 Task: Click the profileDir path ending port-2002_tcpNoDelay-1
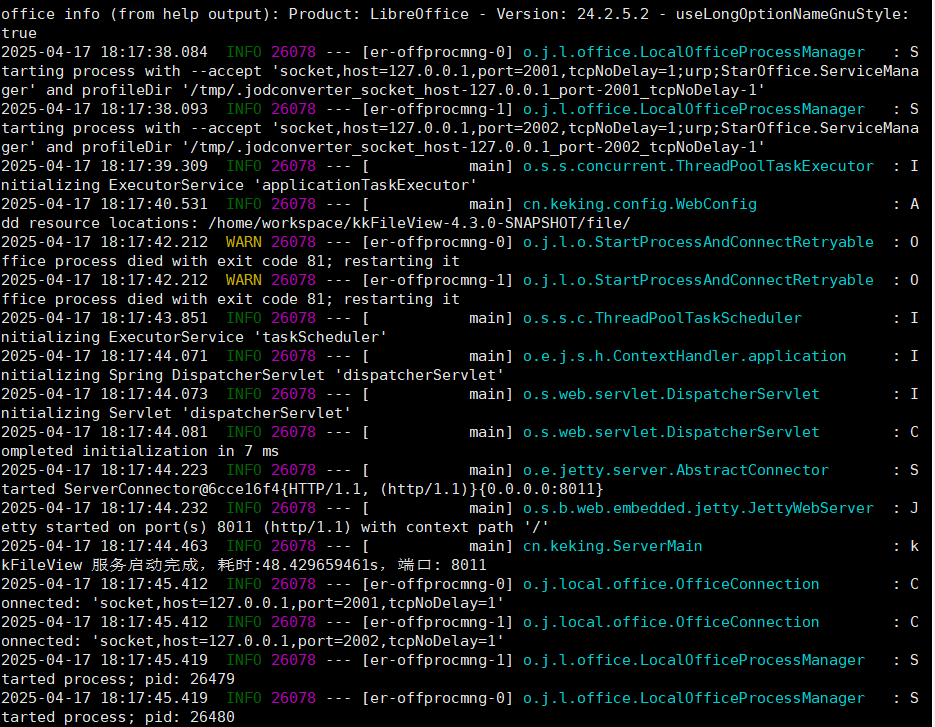pyautogui.click(x=473, y=147)
